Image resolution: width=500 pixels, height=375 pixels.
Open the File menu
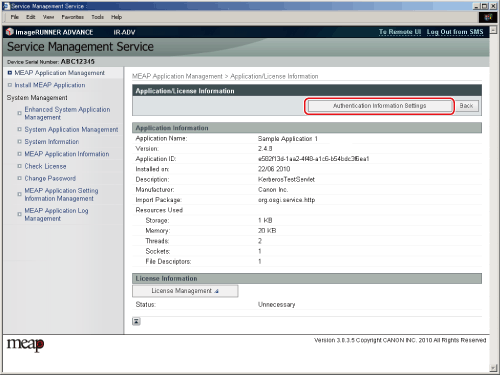point(15,17)
